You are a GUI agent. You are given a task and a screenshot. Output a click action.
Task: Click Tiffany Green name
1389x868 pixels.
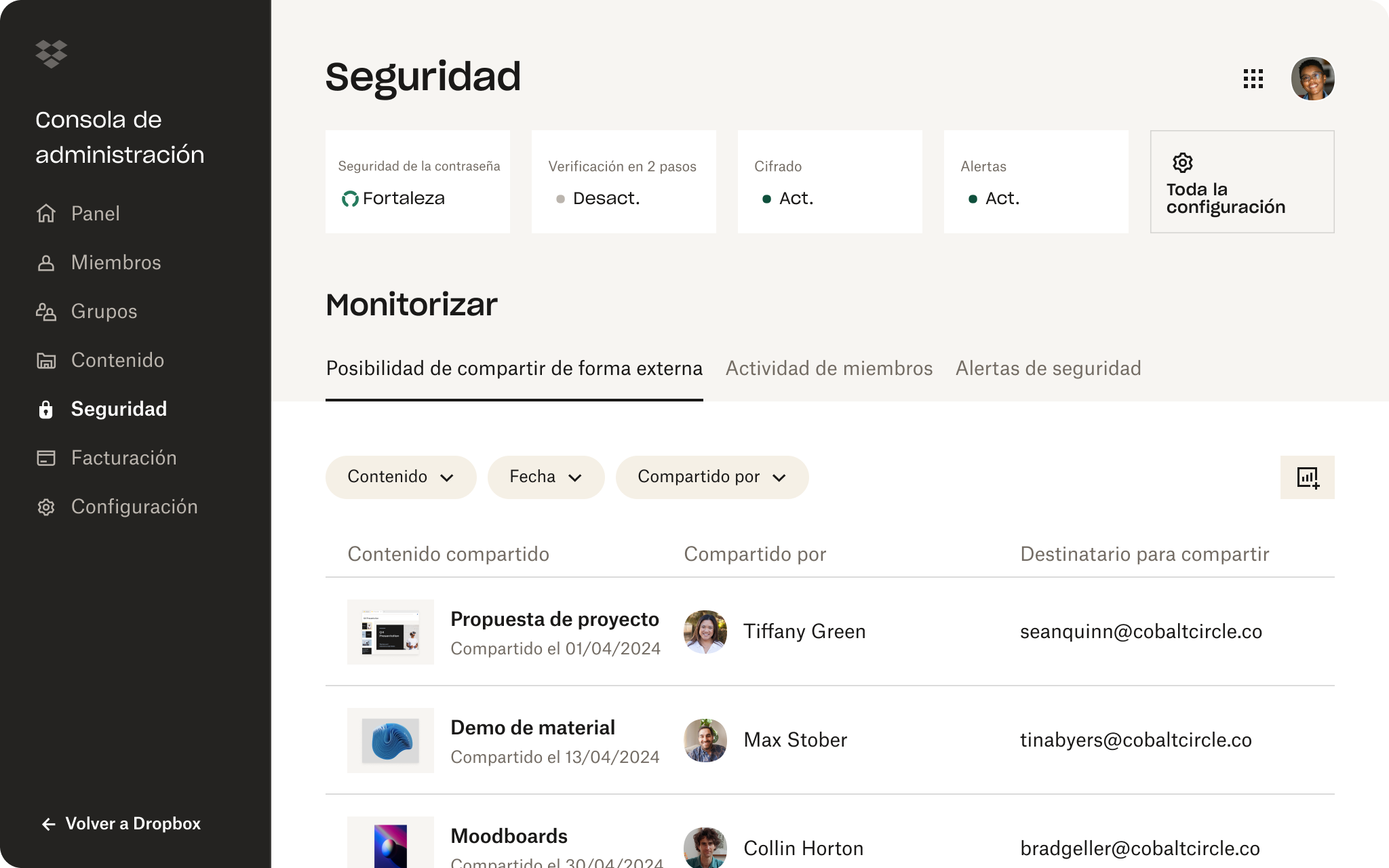point(804,631)
